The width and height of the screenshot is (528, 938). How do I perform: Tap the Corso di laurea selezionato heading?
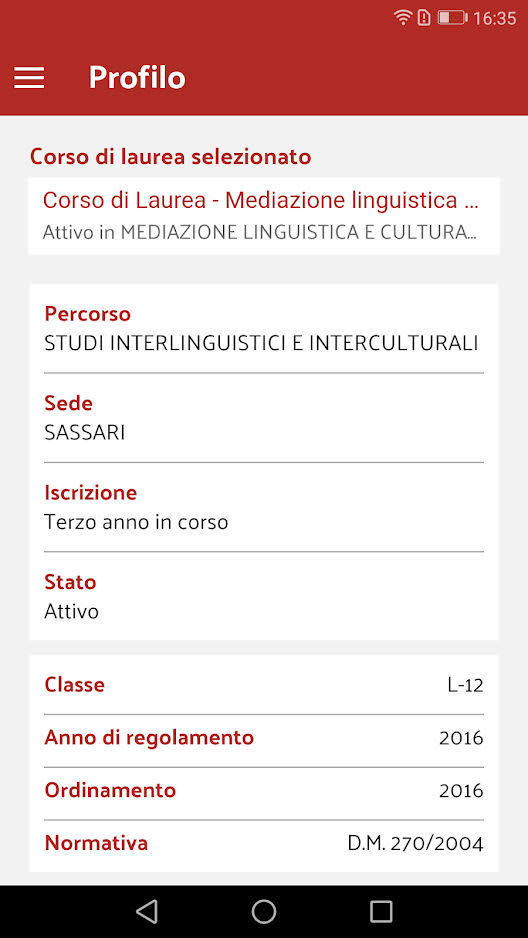point(170,157)
